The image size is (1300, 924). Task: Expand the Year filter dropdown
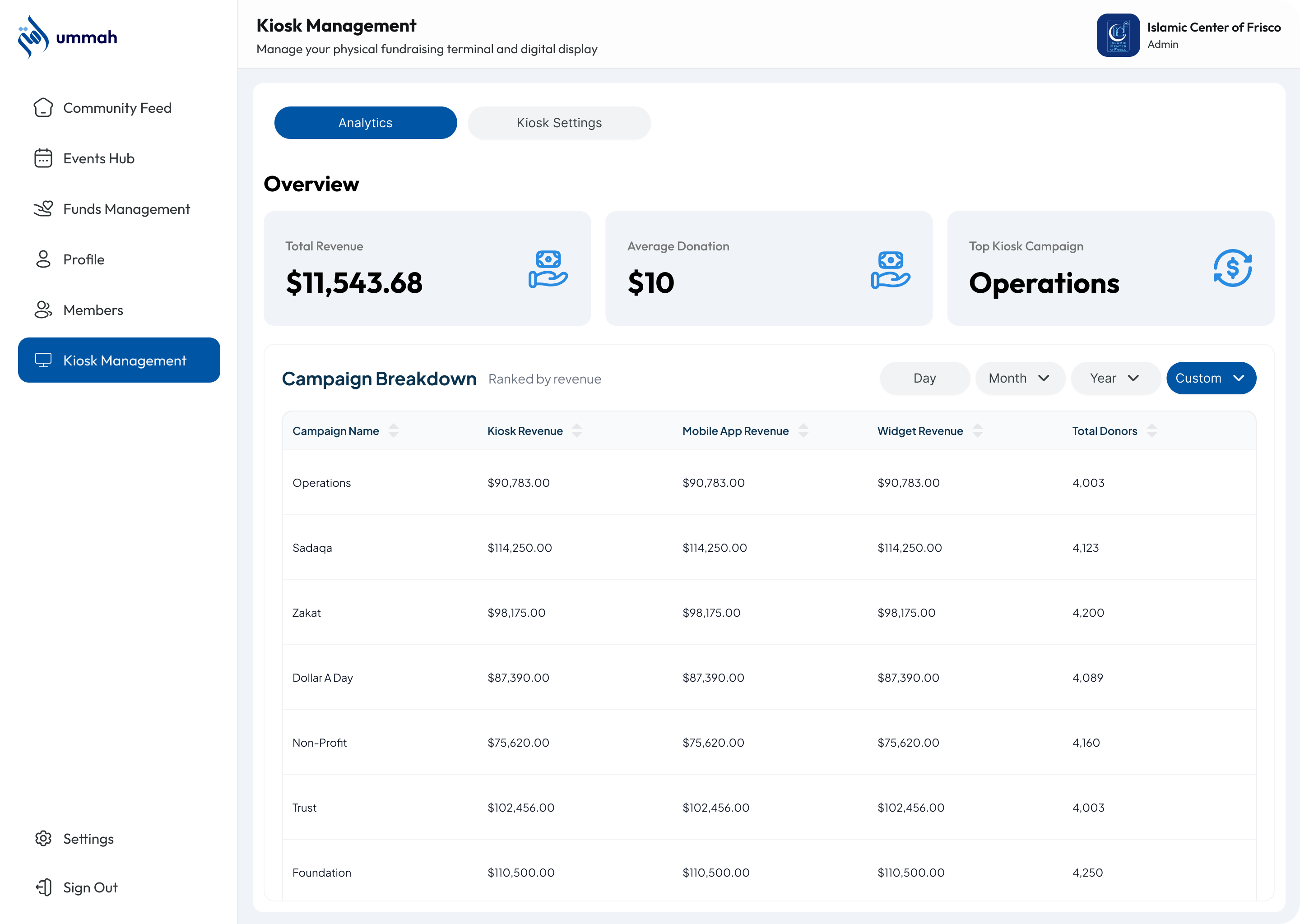coord(1115,379)
